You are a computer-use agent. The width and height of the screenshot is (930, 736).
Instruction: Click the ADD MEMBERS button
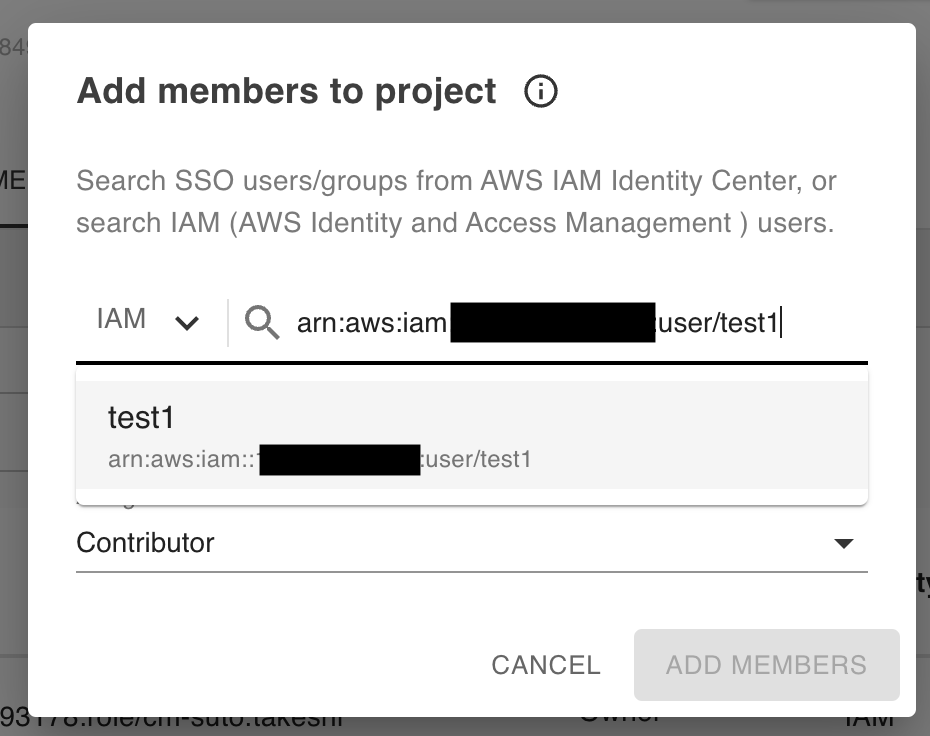click(x=766, y=665)
